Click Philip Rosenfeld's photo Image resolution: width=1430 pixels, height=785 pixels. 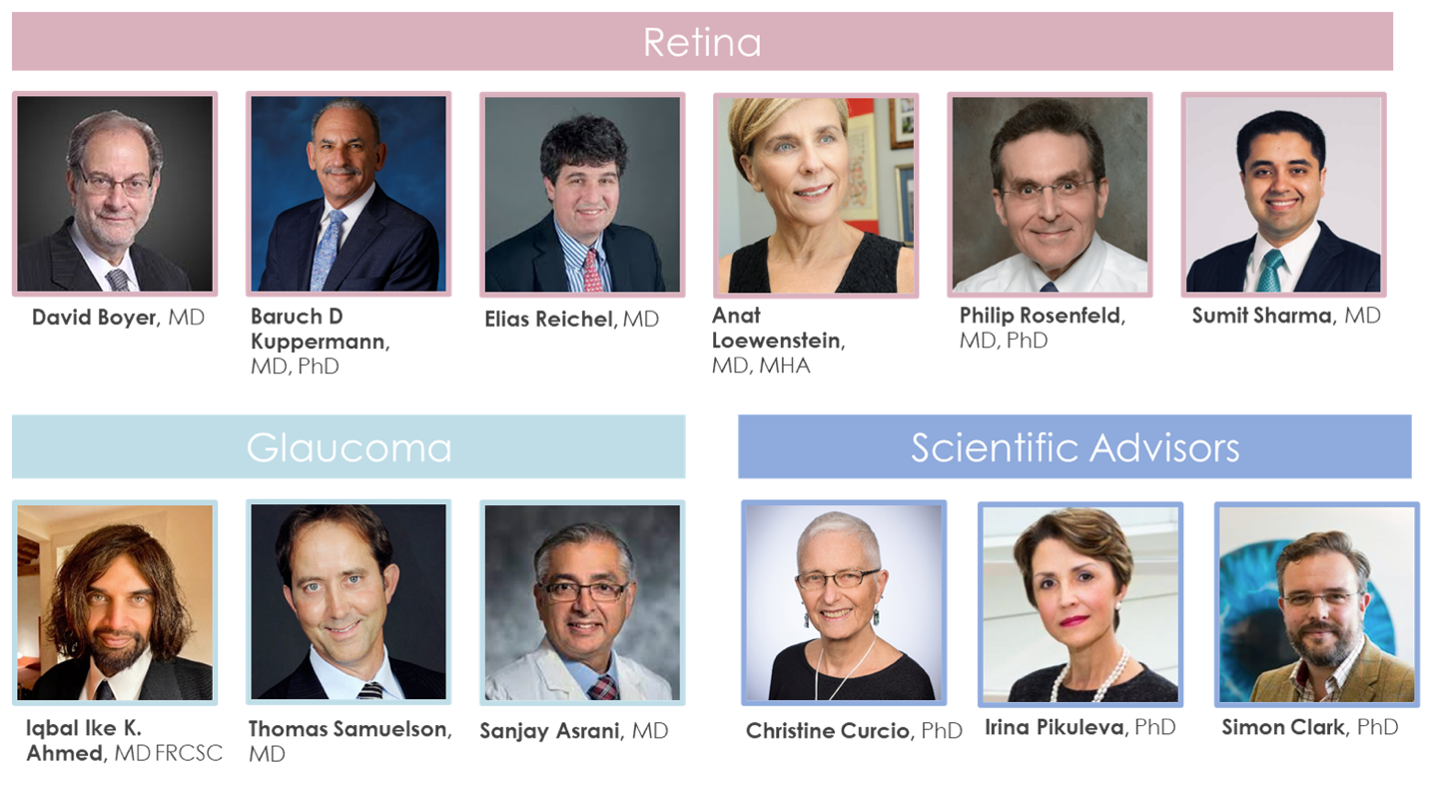[x=1050, y=194]
